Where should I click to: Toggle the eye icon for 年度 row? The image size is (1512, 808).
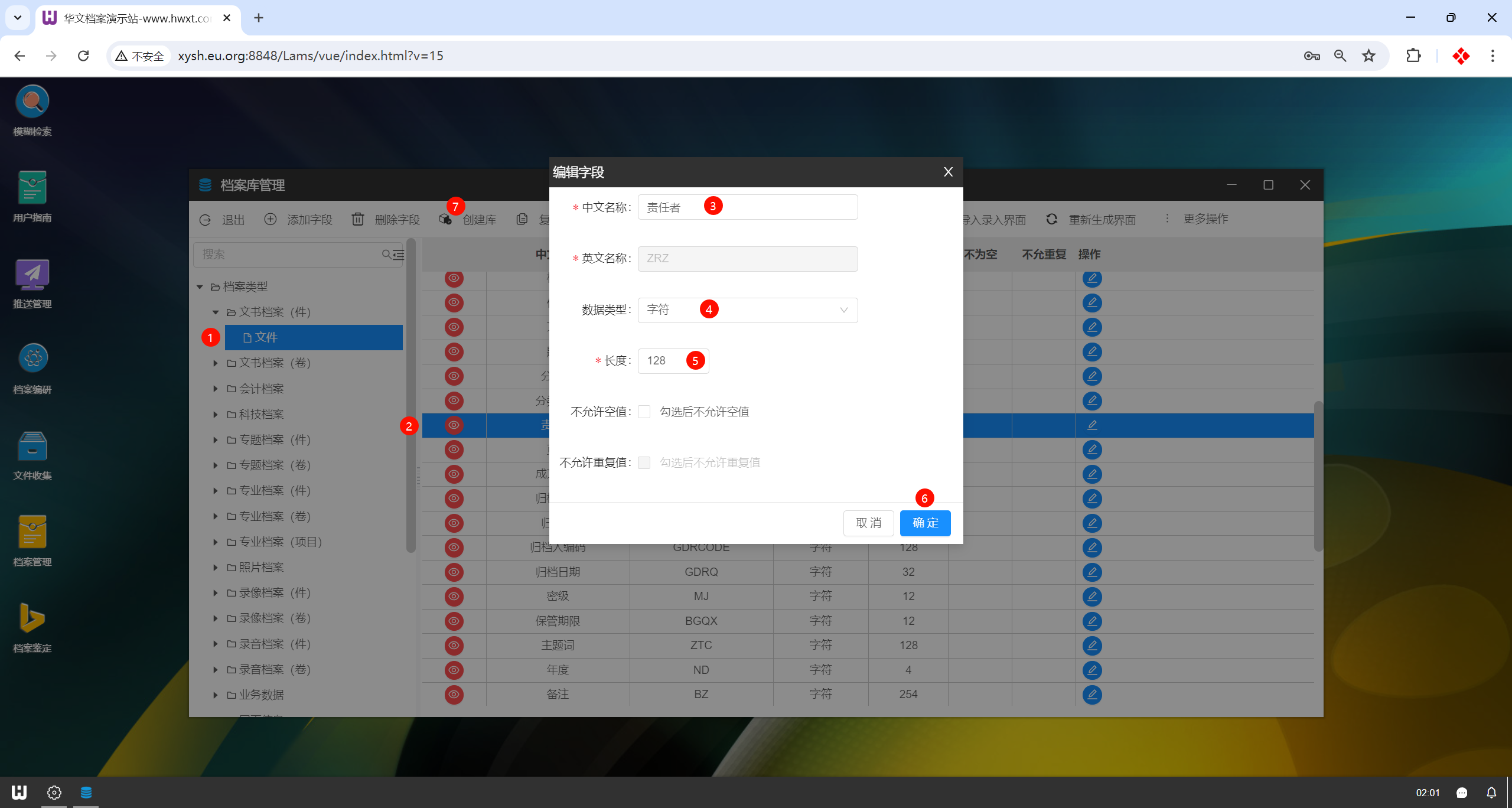454,670
